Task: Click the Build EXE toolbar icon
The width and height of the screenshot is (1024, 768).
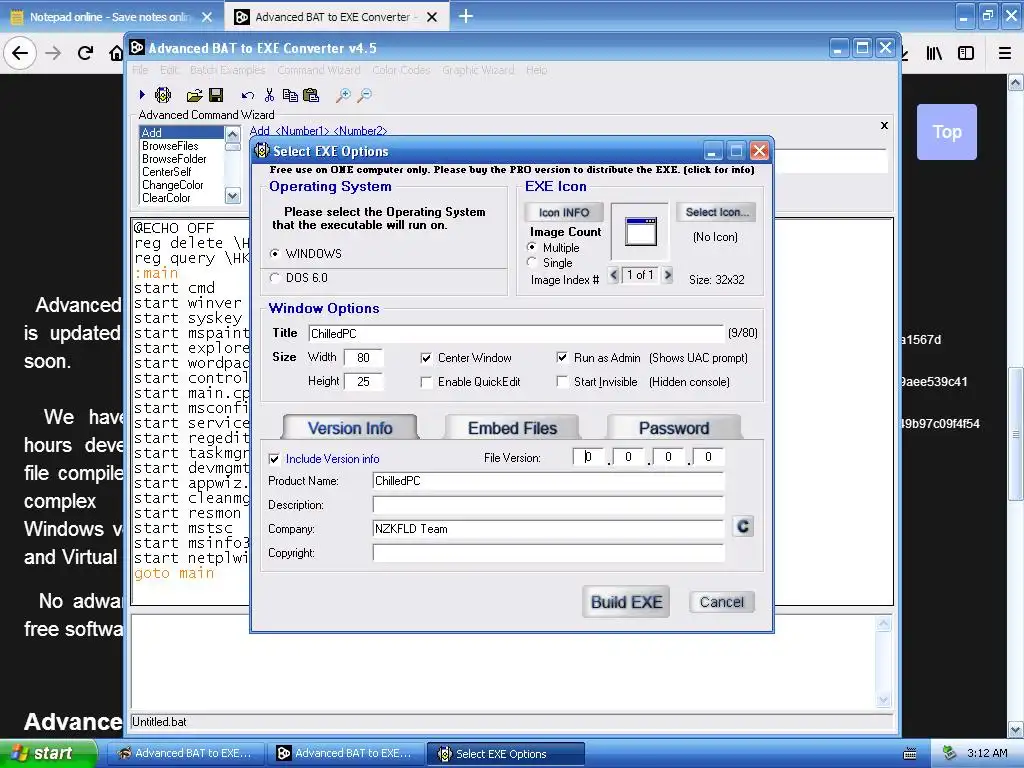Action: coord(163,95)
